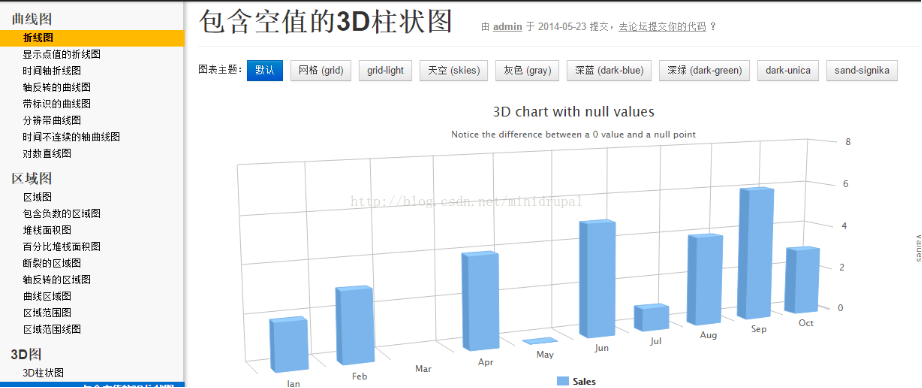Apply the dark-unica theme

787,71
